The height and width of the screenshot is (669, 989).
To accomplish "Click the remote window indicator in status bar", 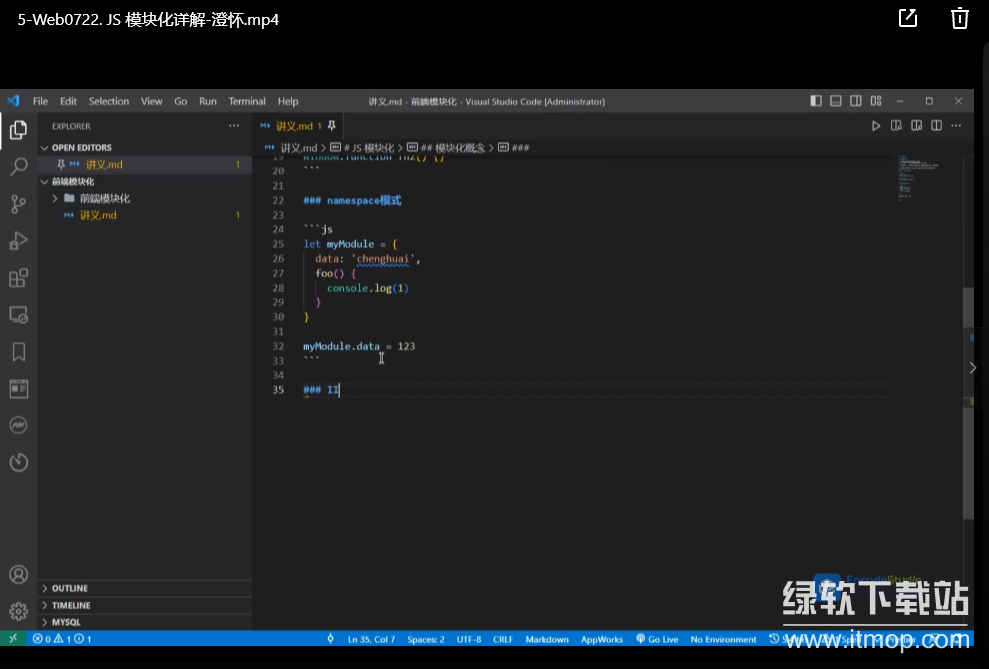I will 13,639.
